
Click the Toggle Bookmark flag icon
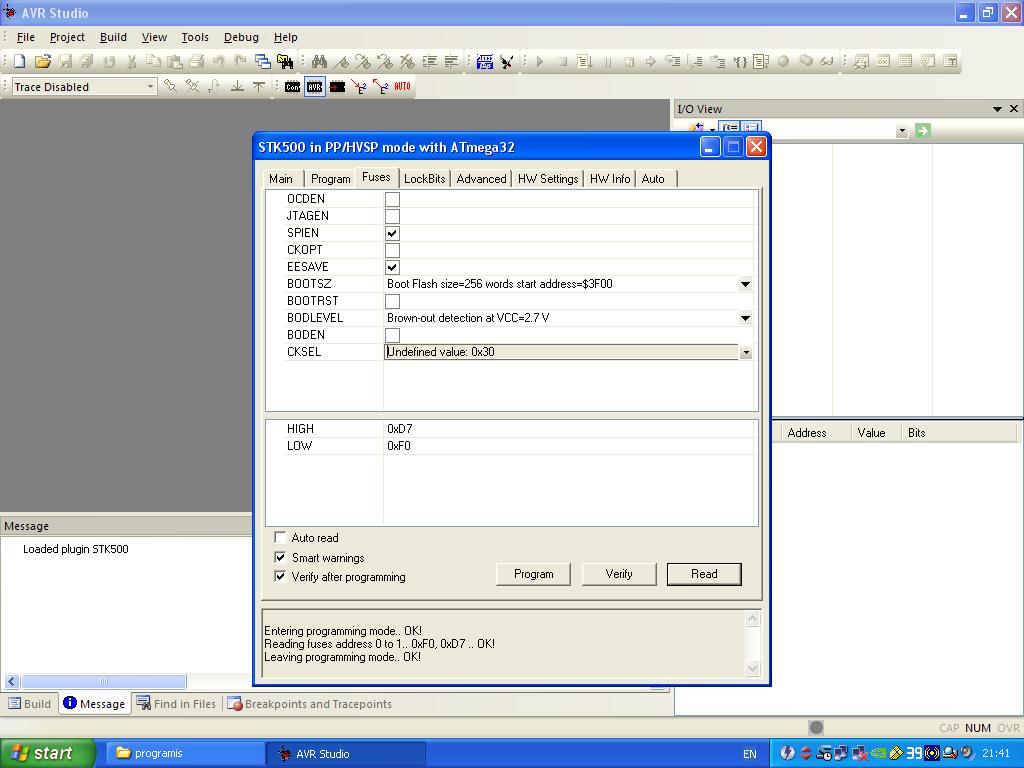point(341,61)
